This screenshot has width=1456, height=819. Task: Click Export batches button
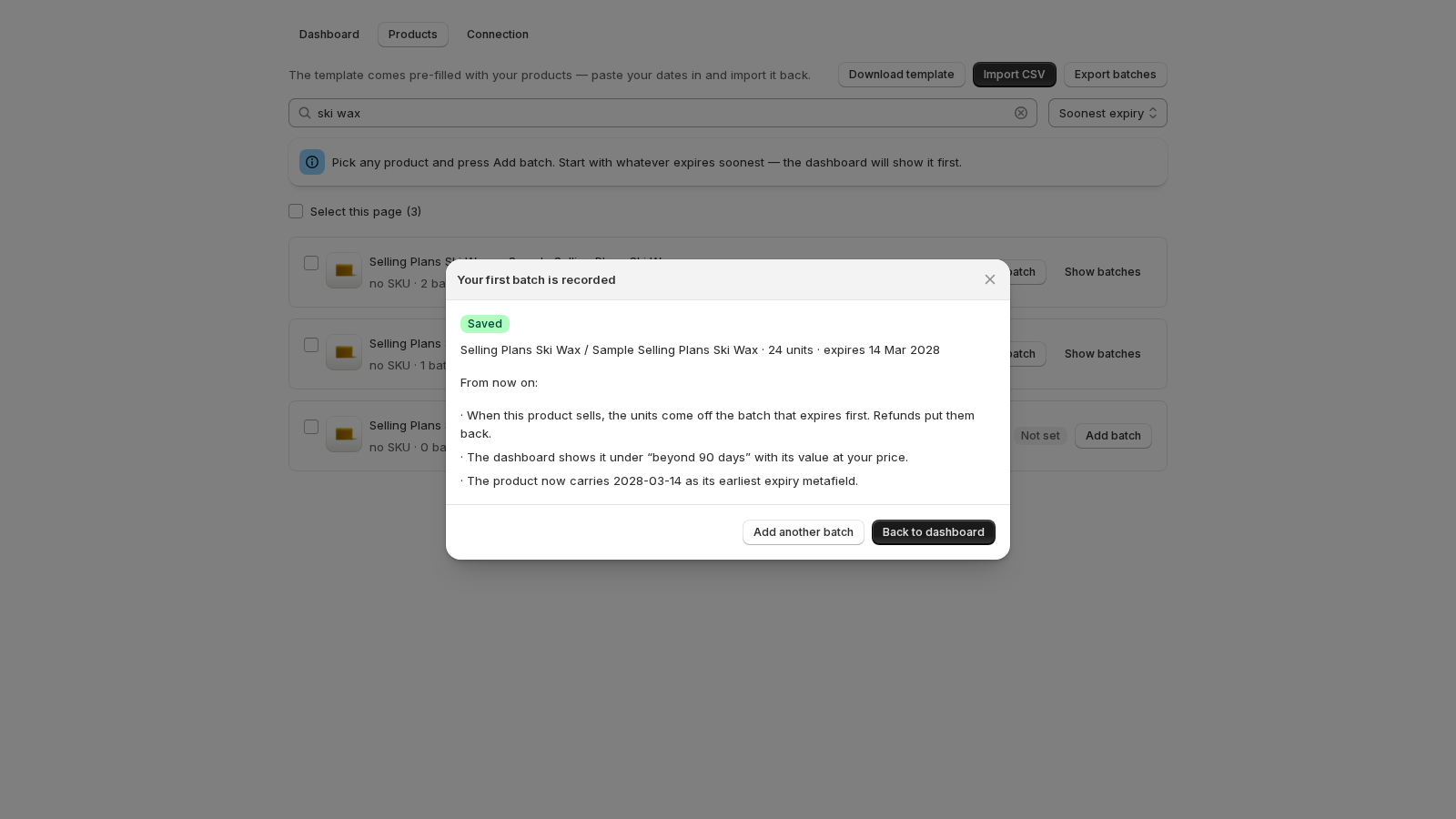click(1115, 75)
